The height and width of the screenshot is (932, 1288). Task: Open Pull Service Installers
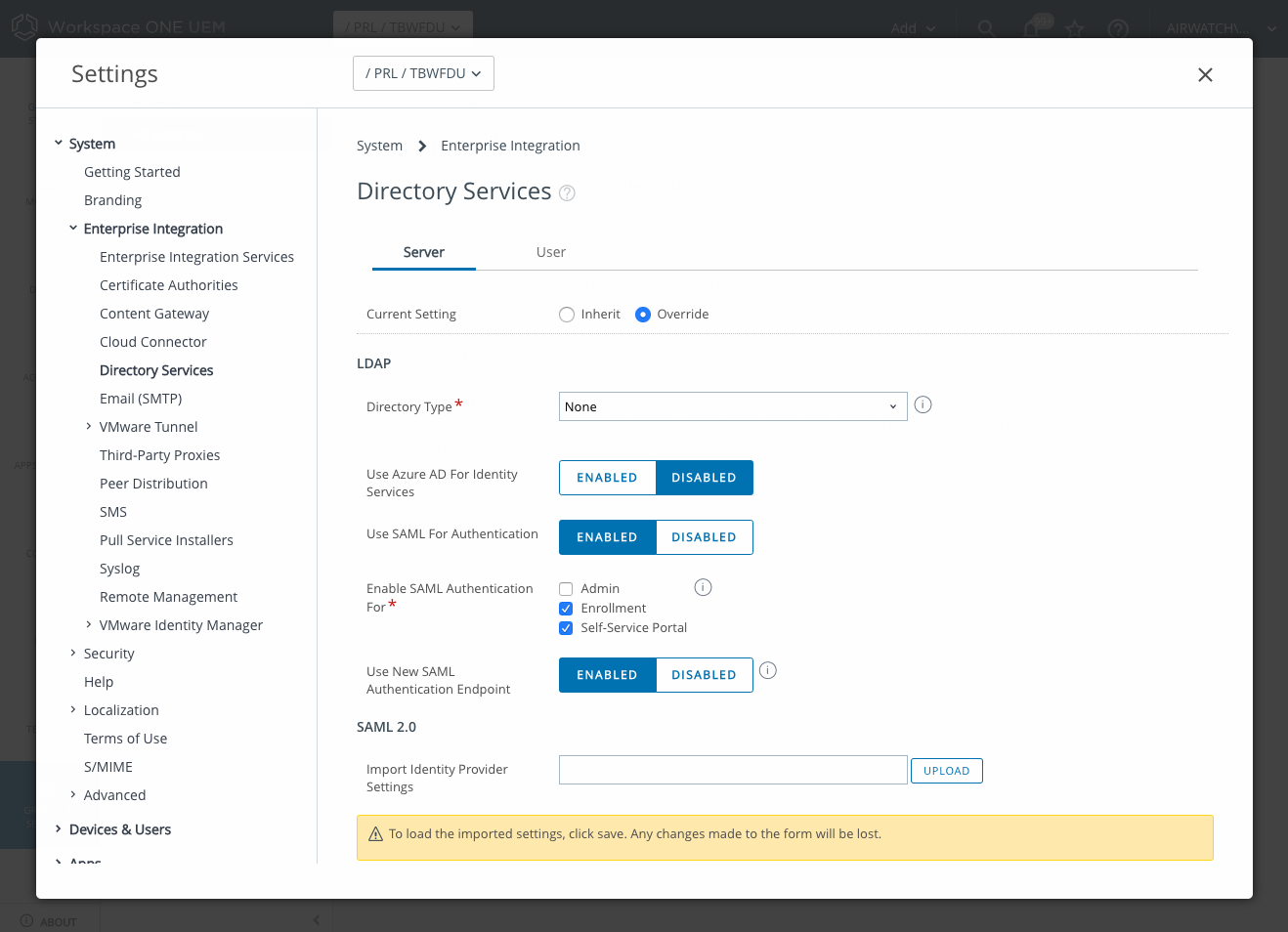pos(166,540)
